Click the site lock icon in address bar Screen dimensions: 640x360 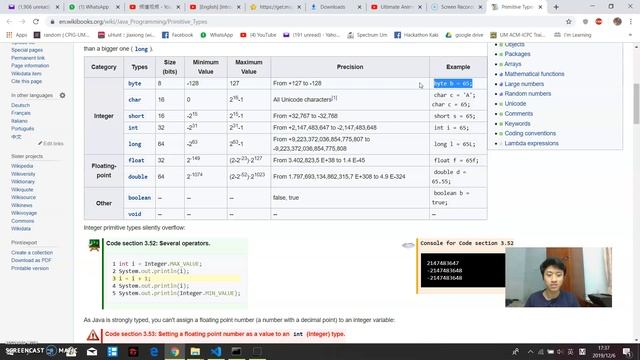point(52,22)
